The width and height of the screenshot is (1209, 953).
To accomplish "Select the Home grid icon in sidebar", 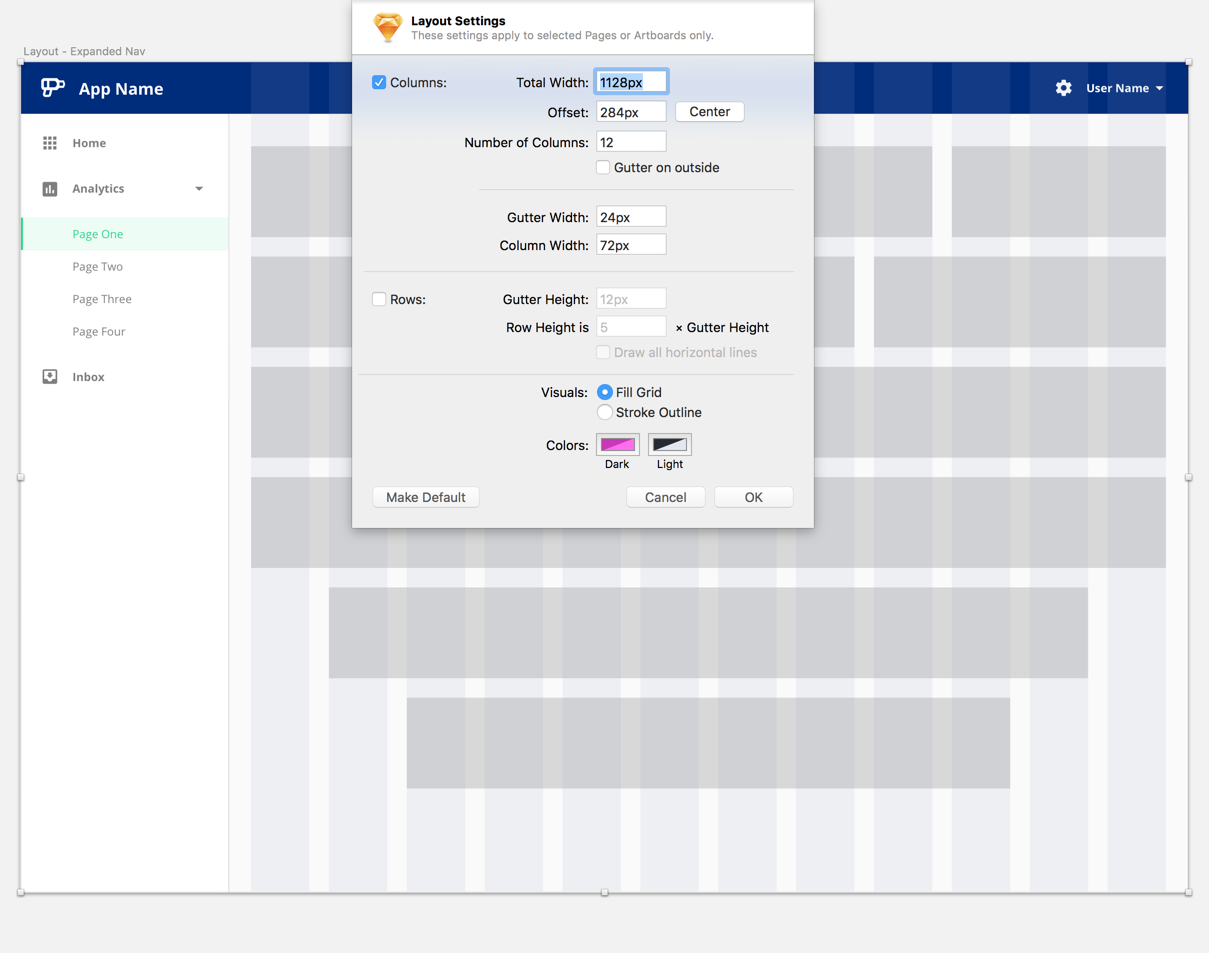I will pyautogui.click(x=49, y=143).
